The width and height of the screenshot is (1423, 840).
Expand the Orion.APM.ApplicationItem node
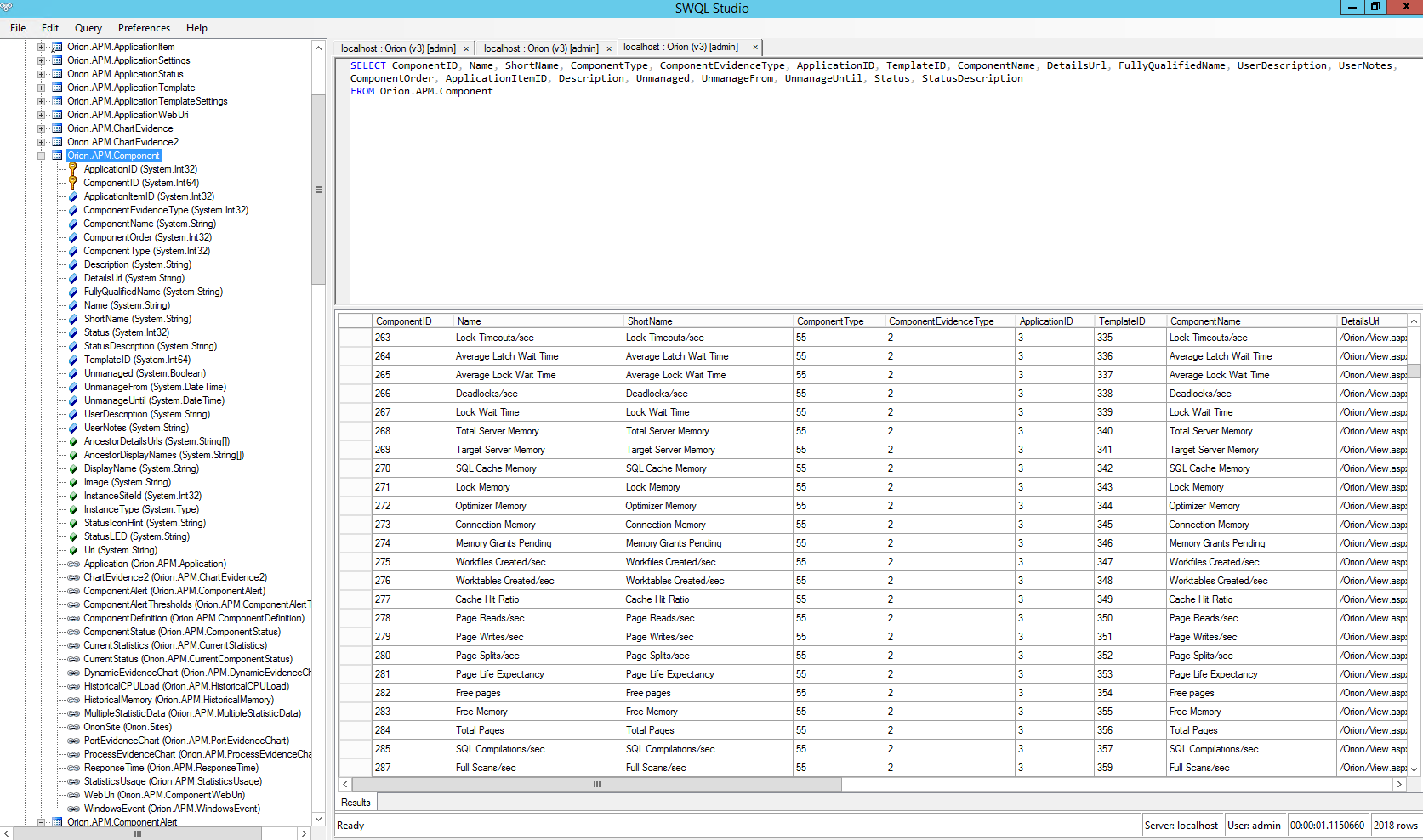click(41, 47)
